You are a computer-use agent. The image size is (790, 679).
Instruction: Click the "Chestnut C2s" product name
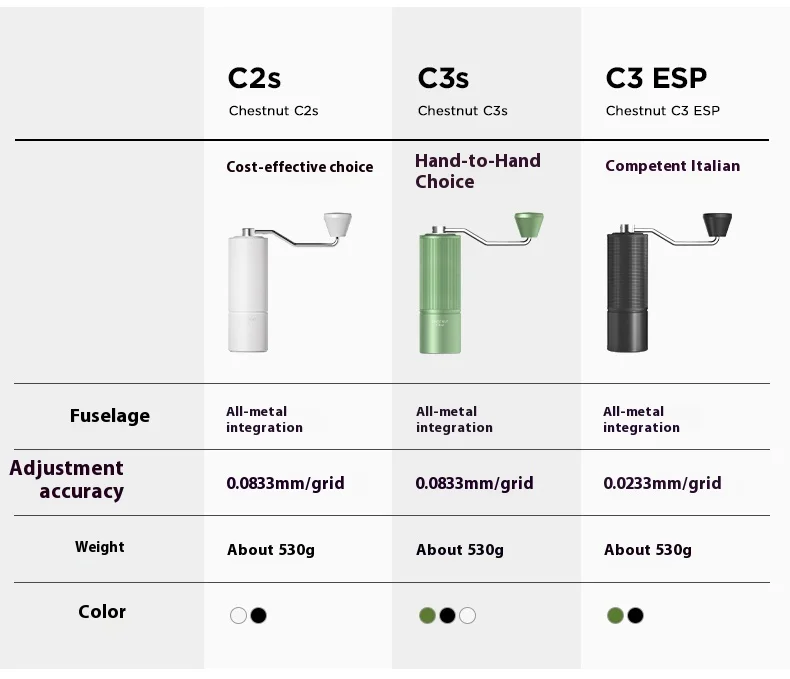point(273,111)
